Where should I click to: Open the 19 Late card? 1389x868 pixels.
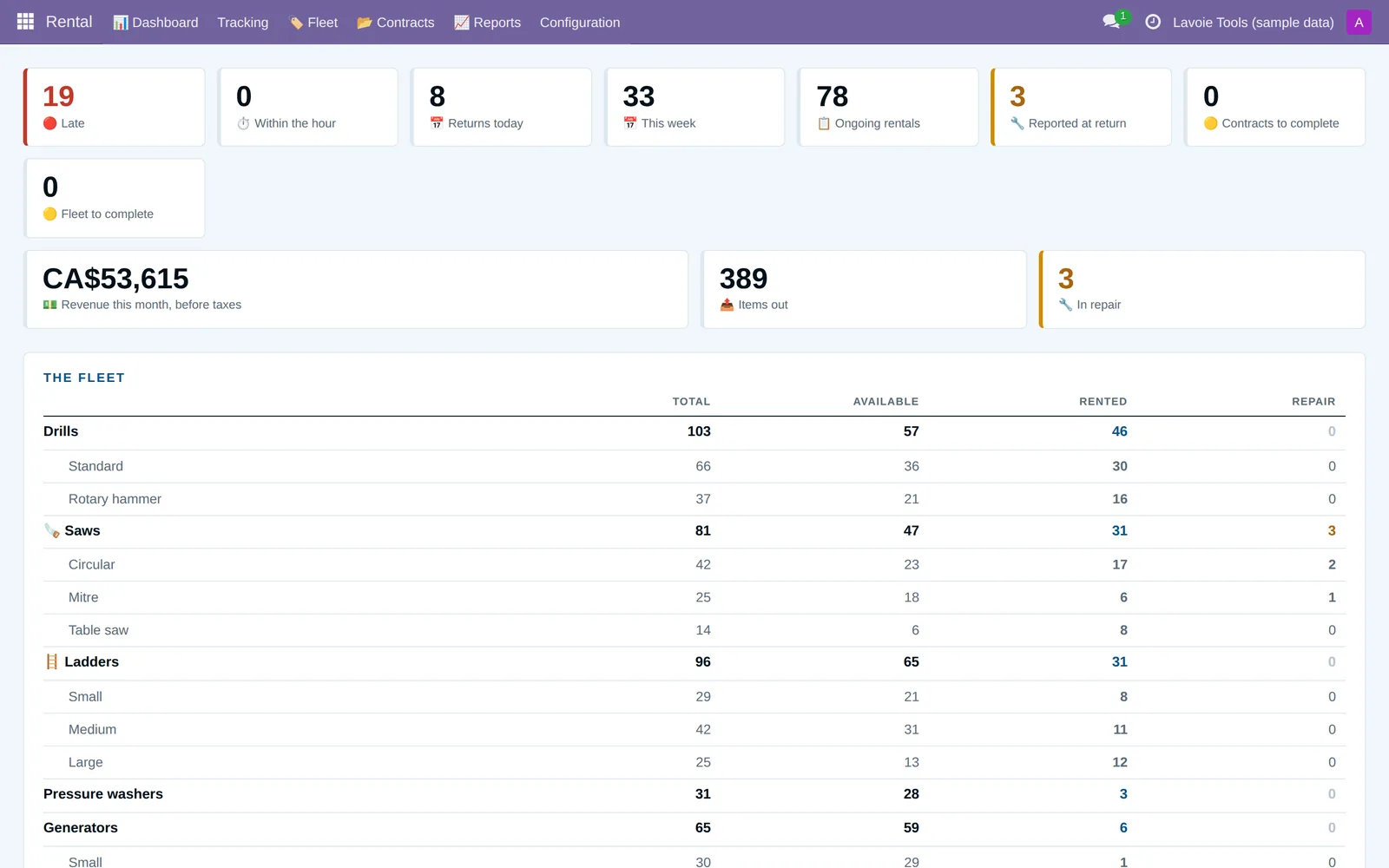point(114,107)
